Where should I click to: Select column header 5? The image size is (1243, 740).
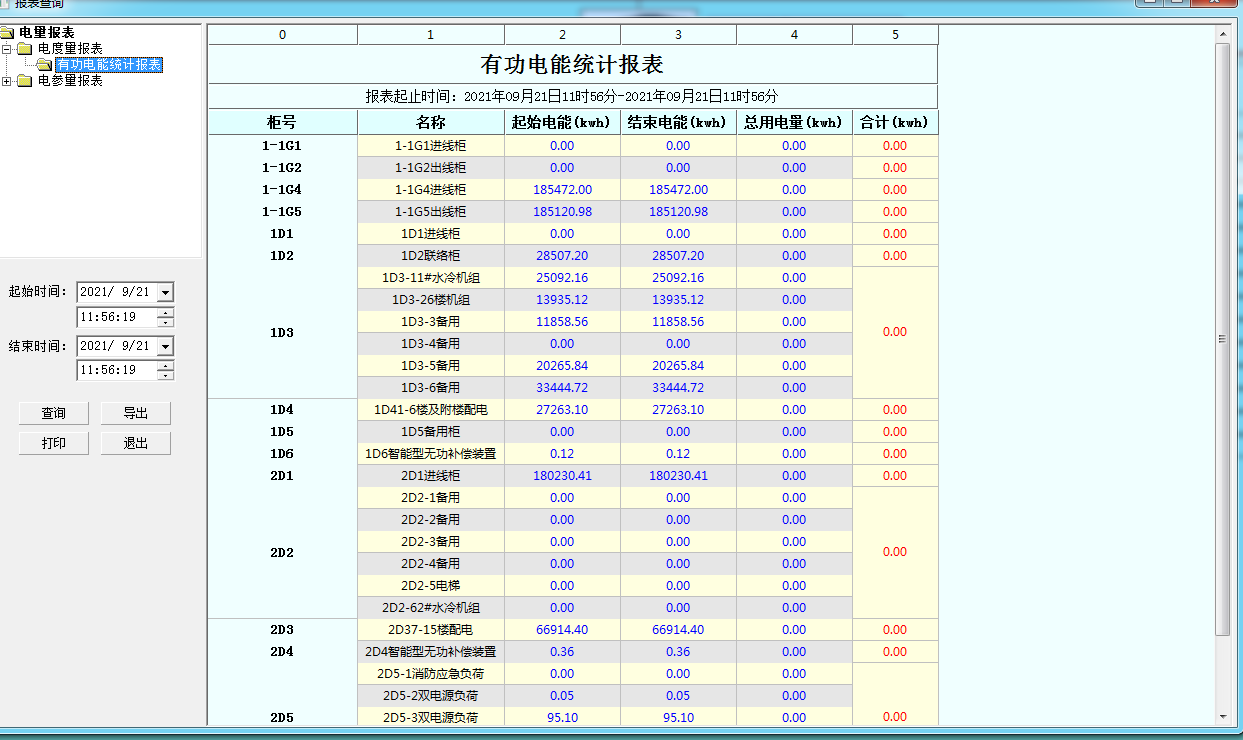click(x=895, y=35)
